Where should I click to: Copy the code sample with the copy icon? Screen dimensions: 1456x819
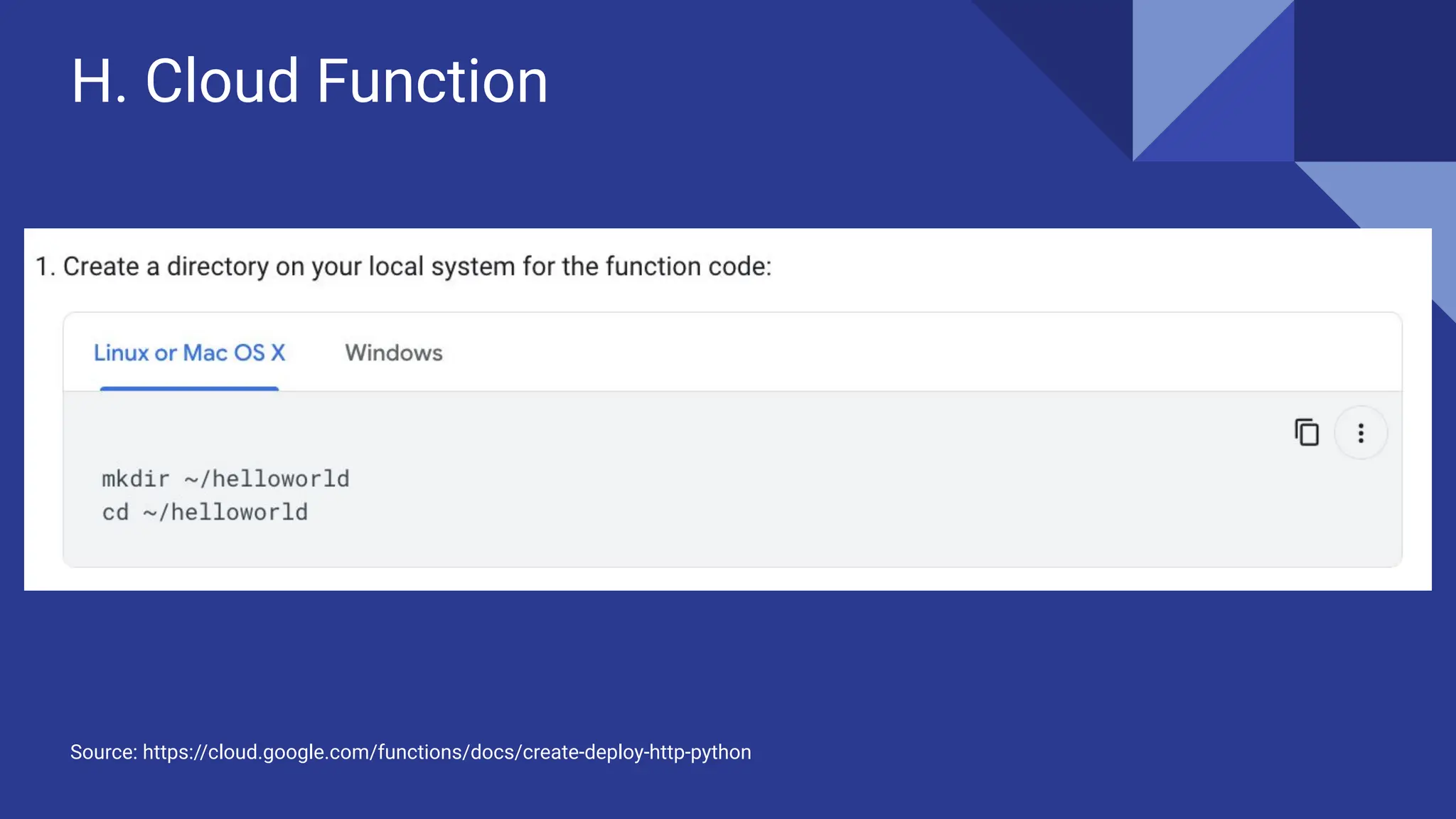[1307, 432]
